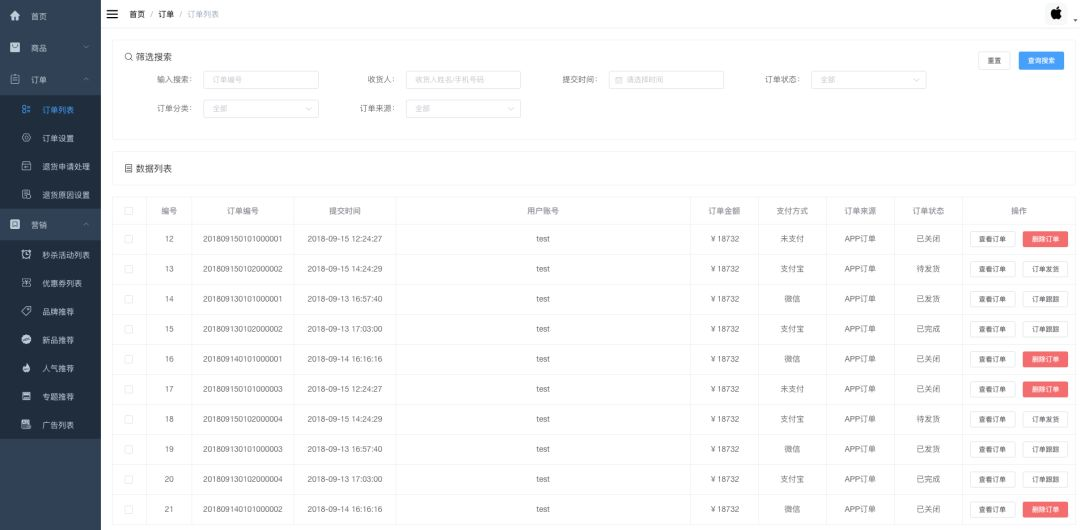
Task: Click order number 201809140101000002
Action: (242, 509)
